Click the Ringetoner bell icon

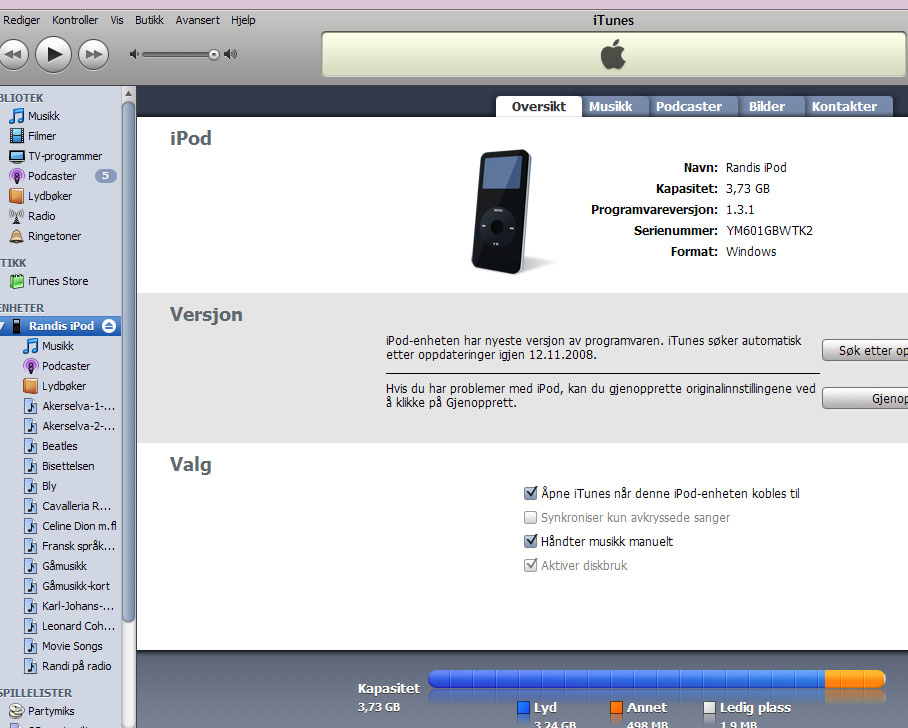(17, 236)
